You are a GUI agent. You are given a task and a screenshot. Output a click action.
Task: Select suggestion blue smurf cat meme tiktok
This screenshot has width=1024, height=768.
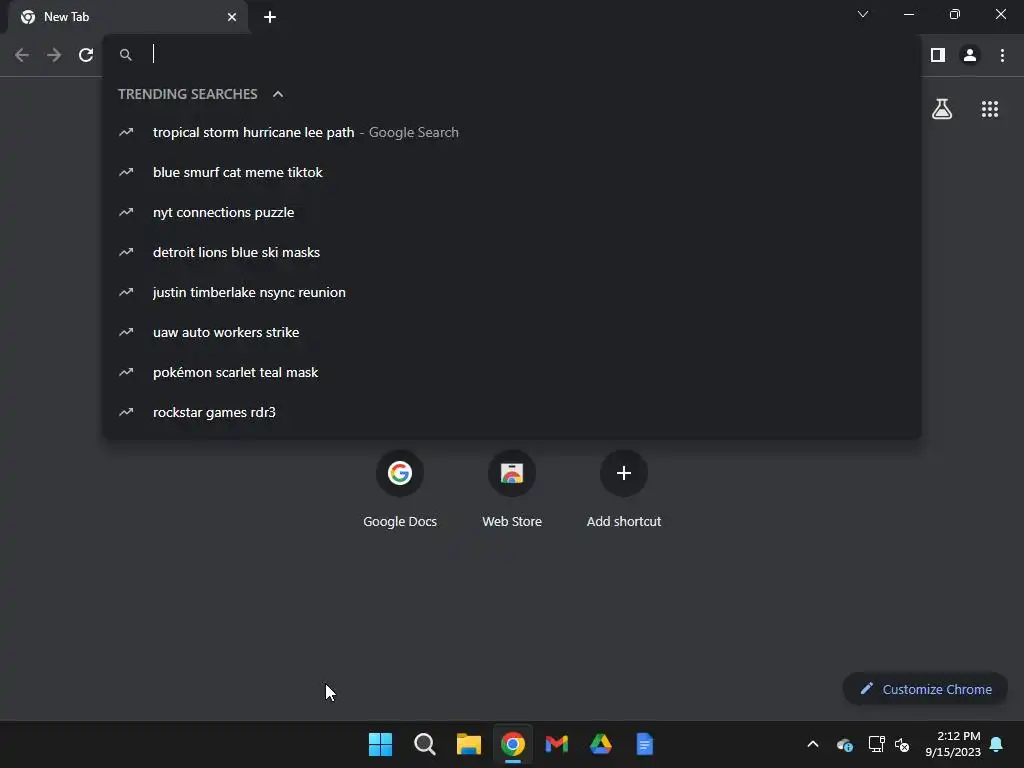pos(512,172)
